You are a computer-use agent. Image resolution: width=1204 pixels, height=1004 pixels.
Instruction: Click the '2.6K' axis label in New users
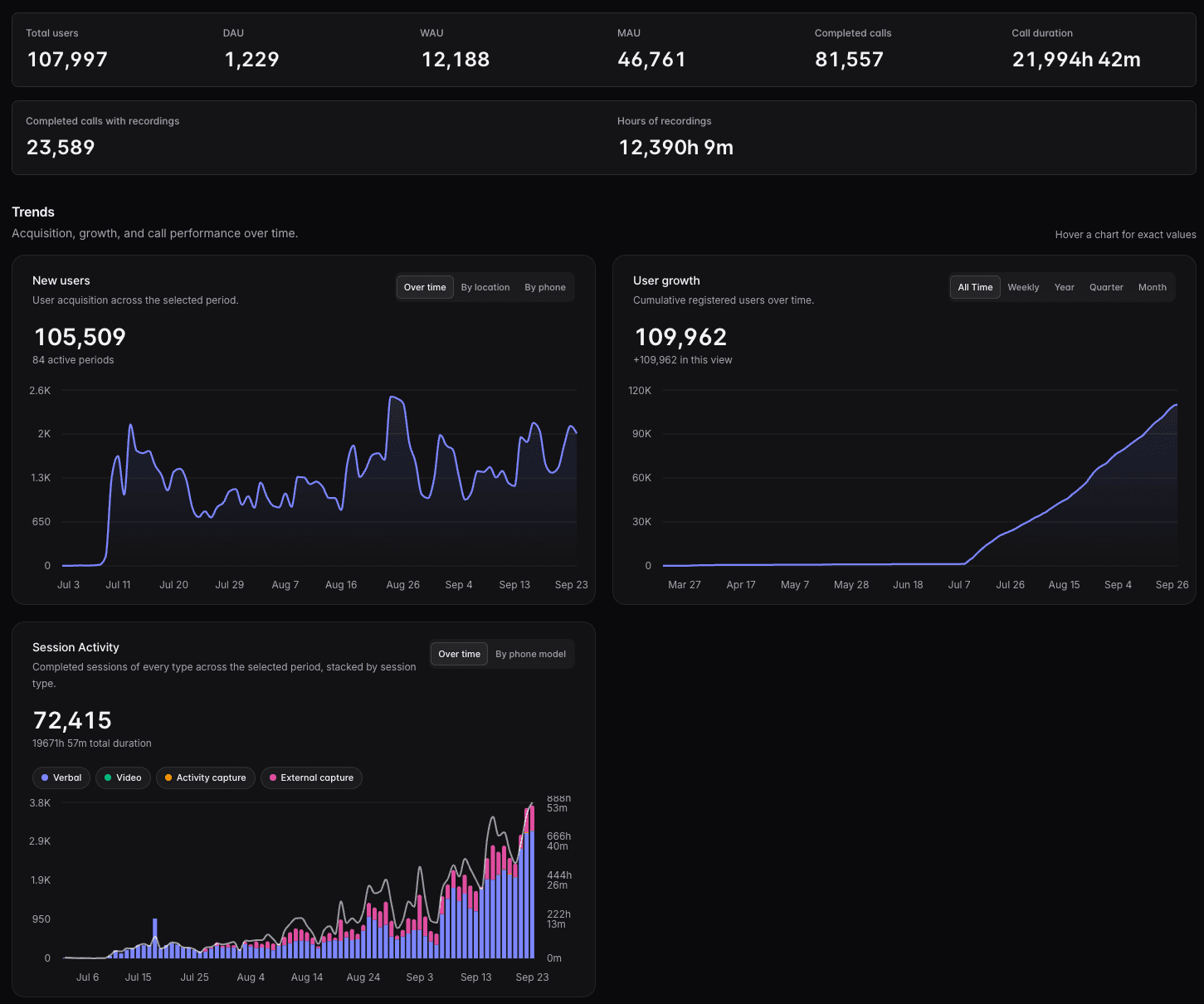pos(40,391)
